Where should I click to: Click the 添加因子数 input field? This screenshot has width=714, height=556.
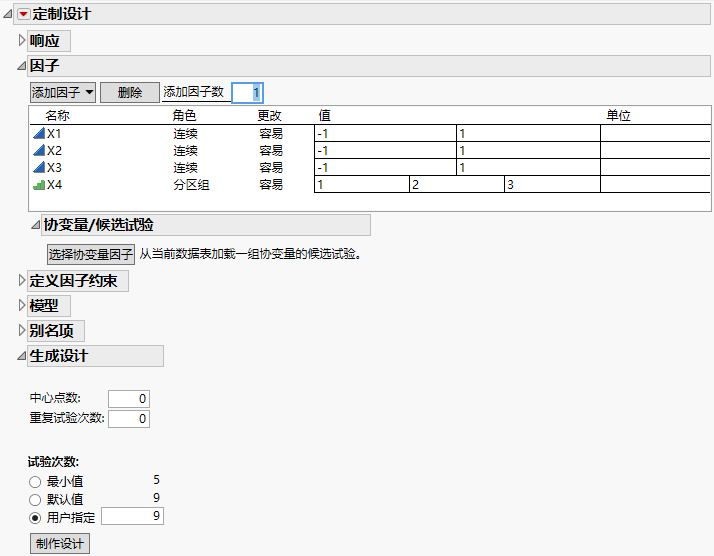pyautogui.click(x=247, y=93)
